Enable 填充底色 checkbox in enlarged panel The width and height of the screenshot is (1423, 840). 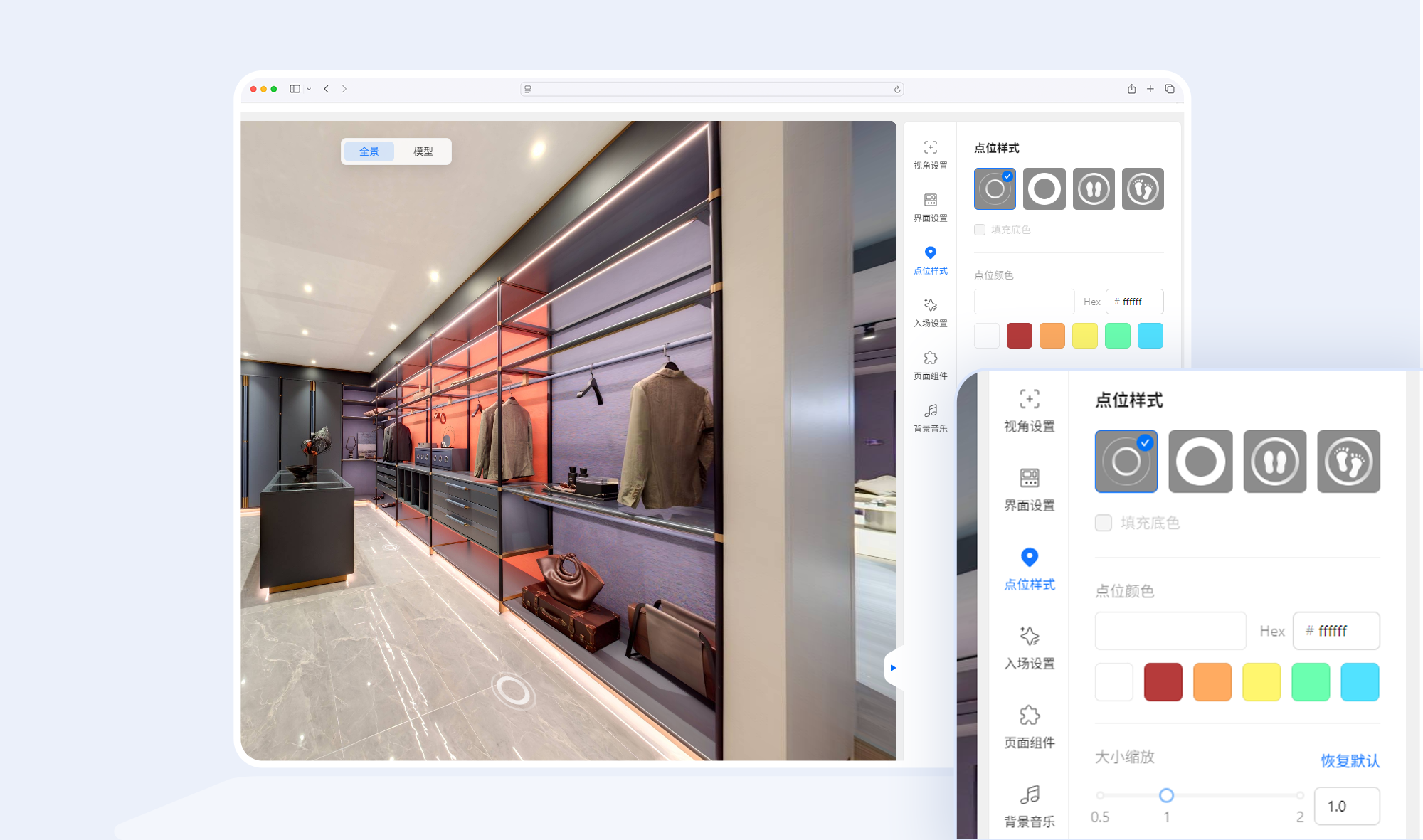(1103, 523)
